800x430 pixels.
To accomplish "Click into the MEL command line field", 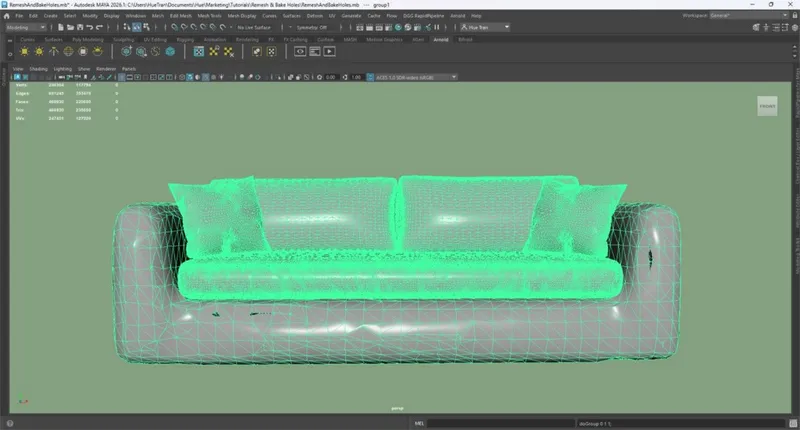I will [x=501, y=423].
